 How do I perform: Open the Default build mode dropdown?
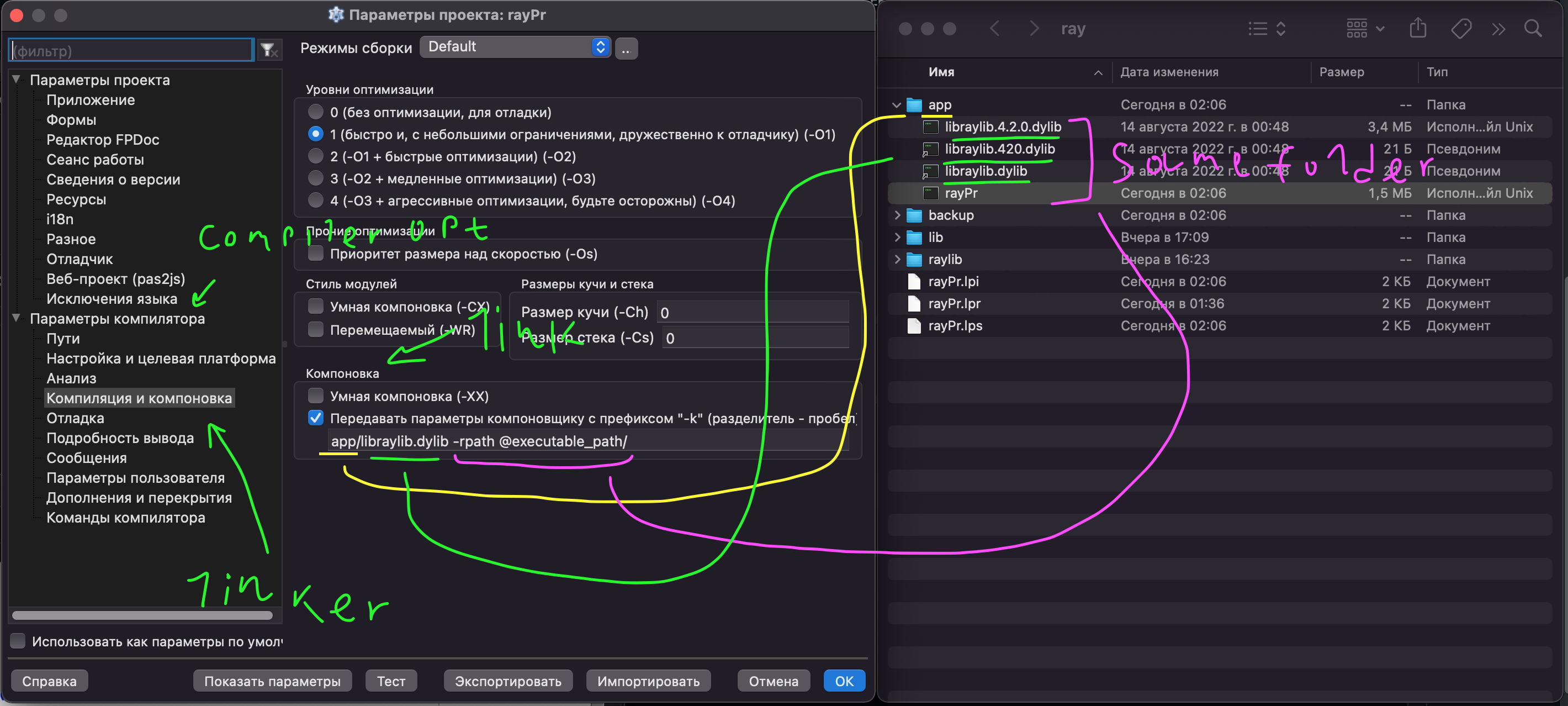tap(515, 47)
